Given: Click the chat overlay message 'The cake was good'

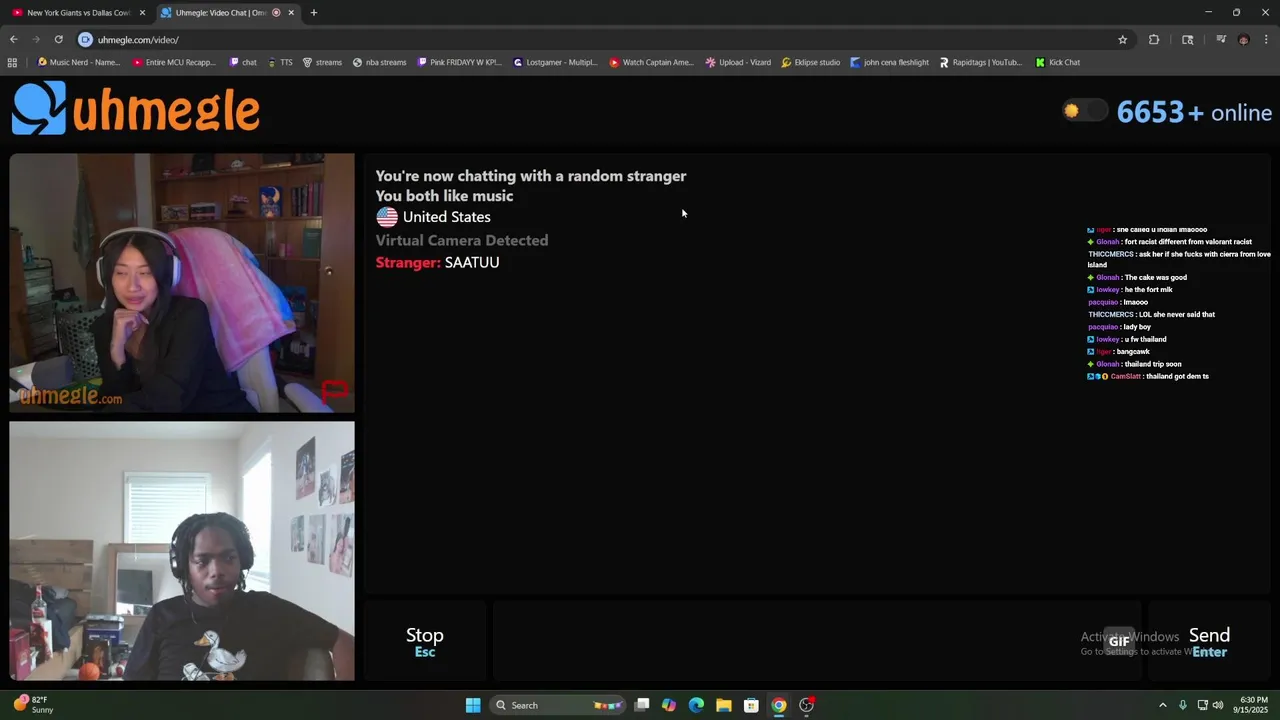Looking at the screenshot, I should click(x=1155, y=277).
